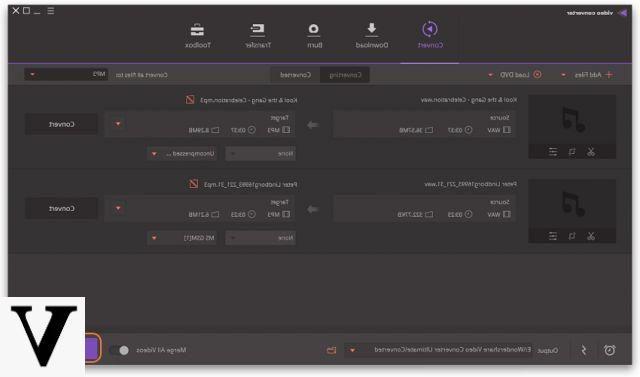Rename the Peter Lindborg output mp3 file
The width and height of the screenshot is (640, 377).
click(193, 184)
